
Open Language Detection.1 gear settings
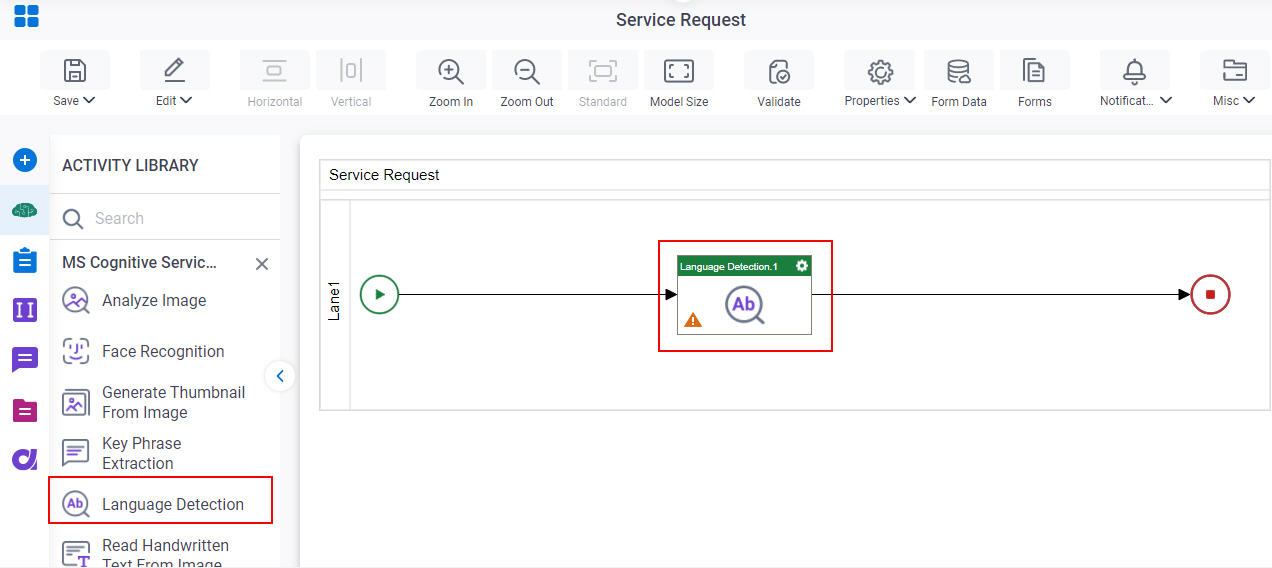coord(801,266)
